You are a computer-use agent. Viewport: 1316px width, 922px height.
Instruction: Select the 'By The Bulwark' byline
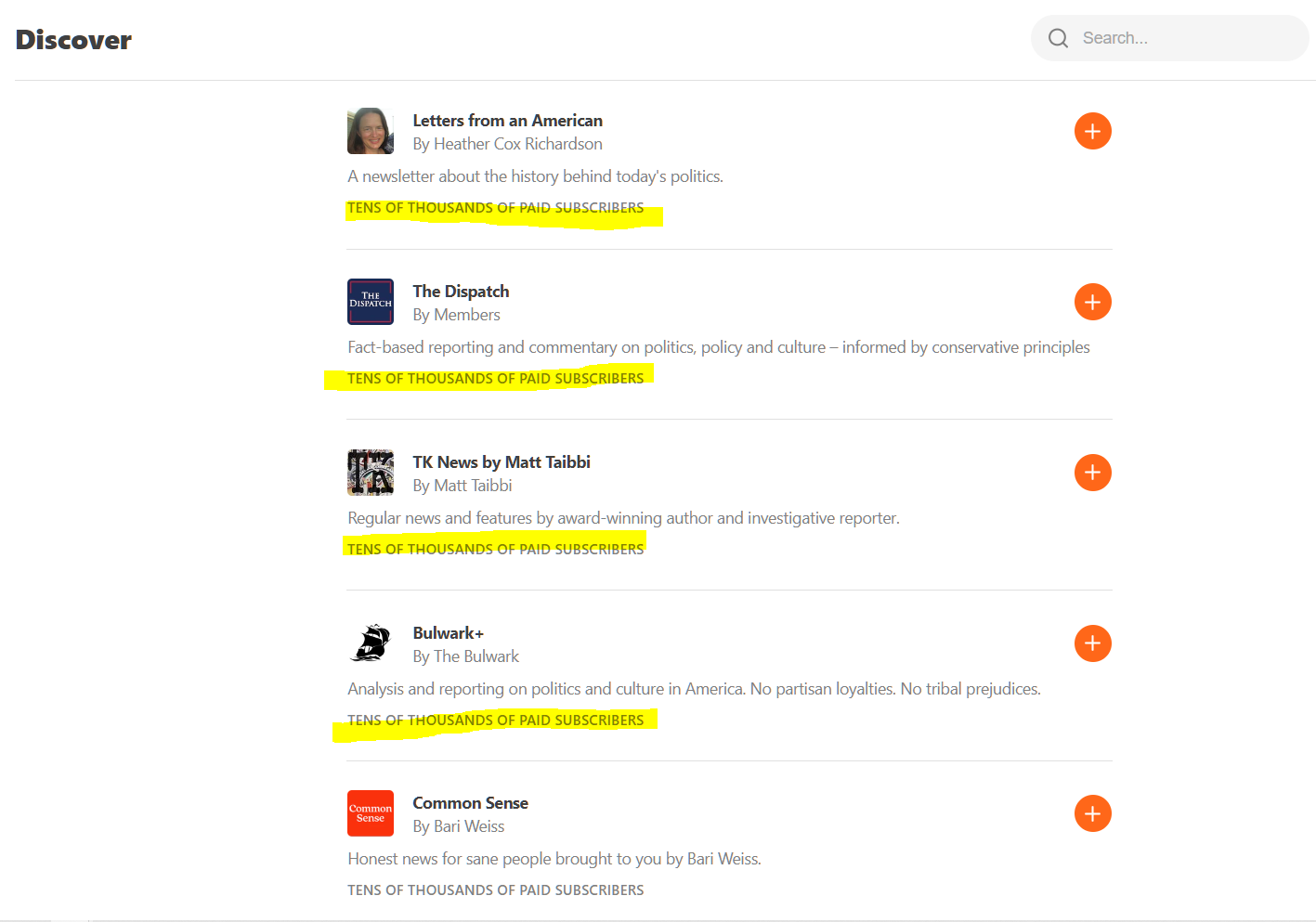(465, 656)
